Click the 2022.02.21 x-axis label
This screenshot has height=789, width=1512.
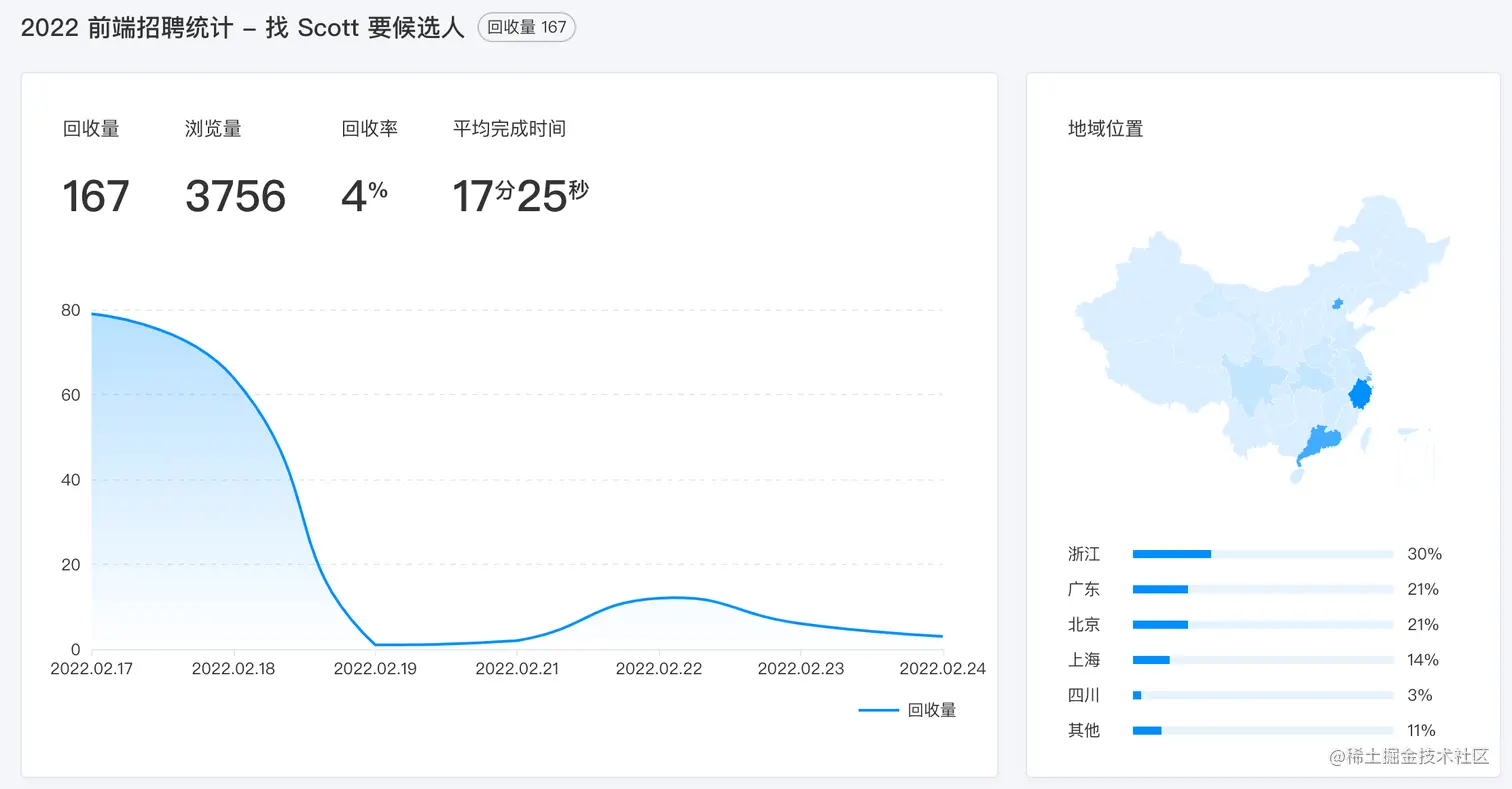pos(517,669)
